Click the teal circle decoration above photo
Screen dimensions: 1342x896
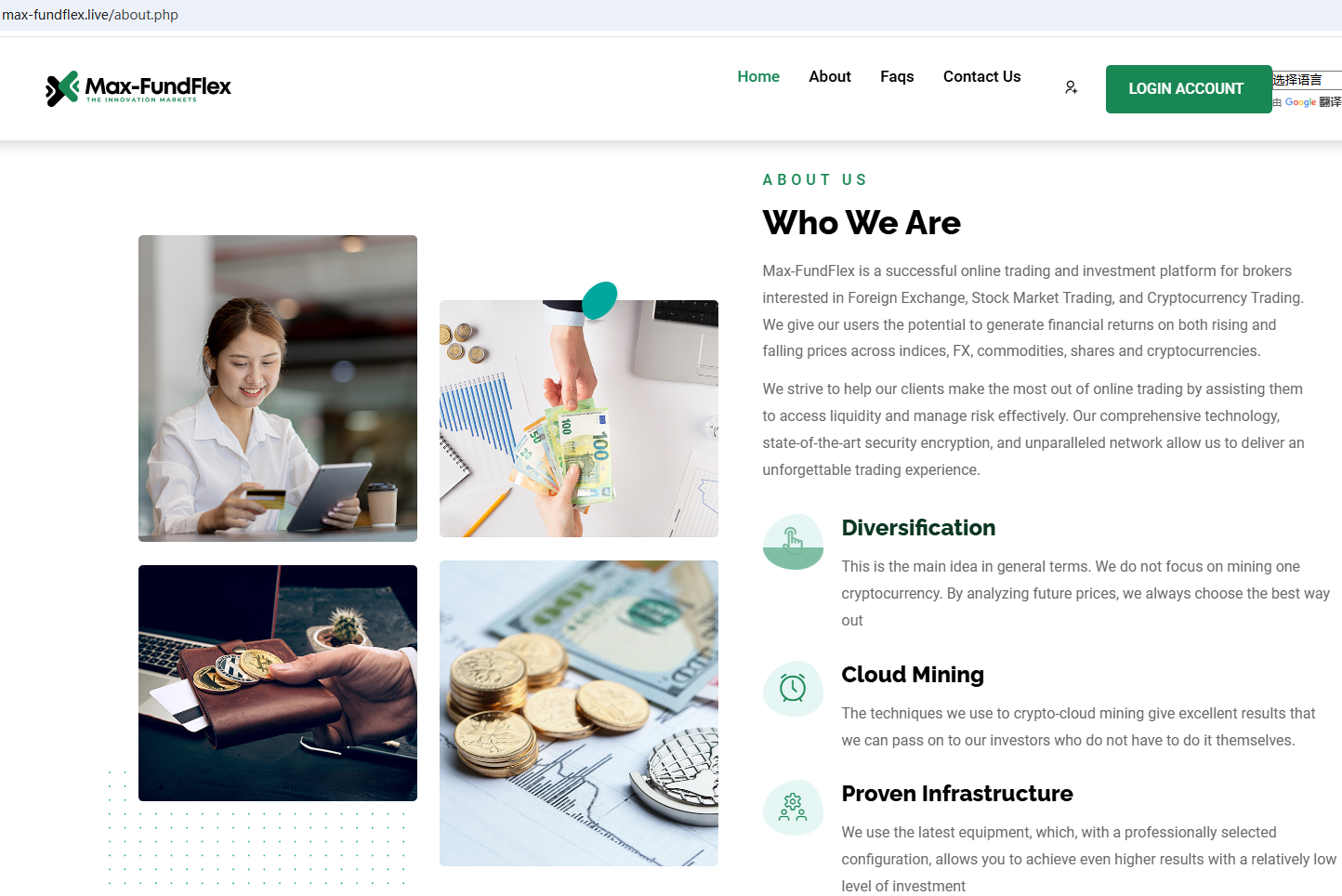[599, 300]
